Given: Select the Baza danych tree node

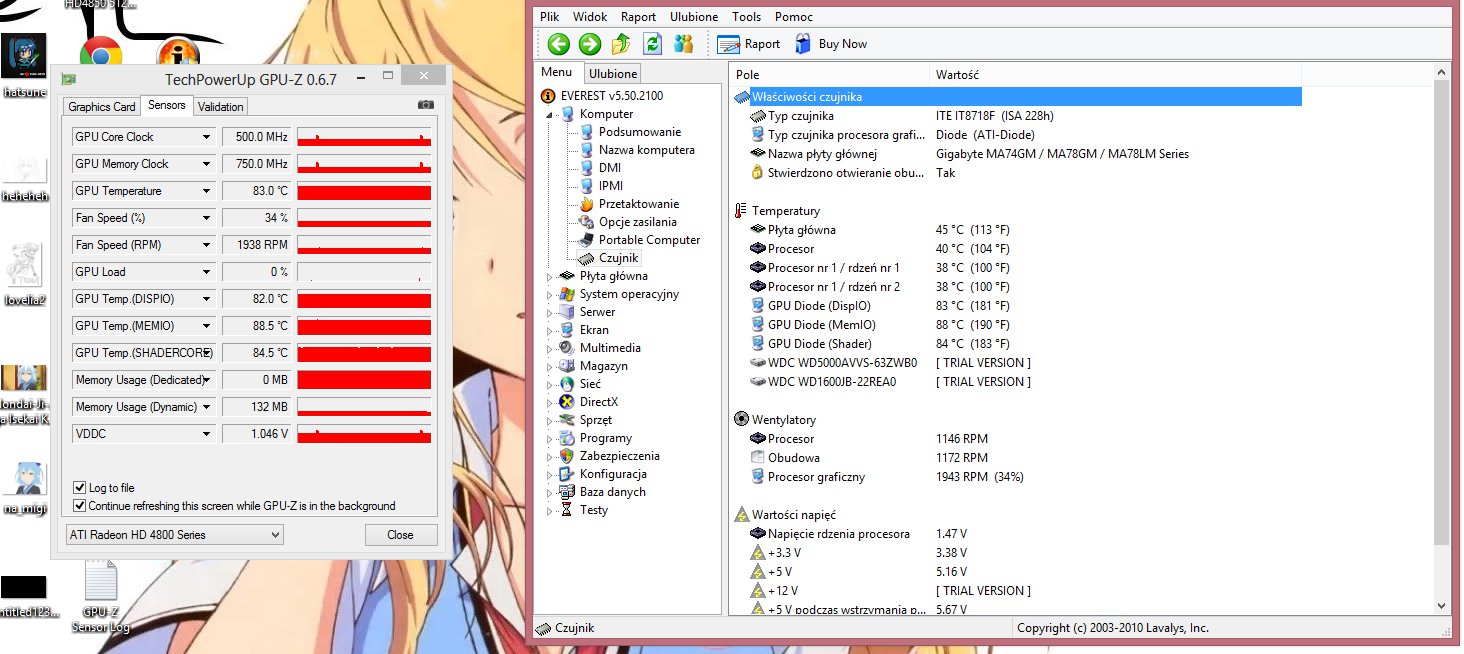Looking at the screenshot, I should point(612,492).
